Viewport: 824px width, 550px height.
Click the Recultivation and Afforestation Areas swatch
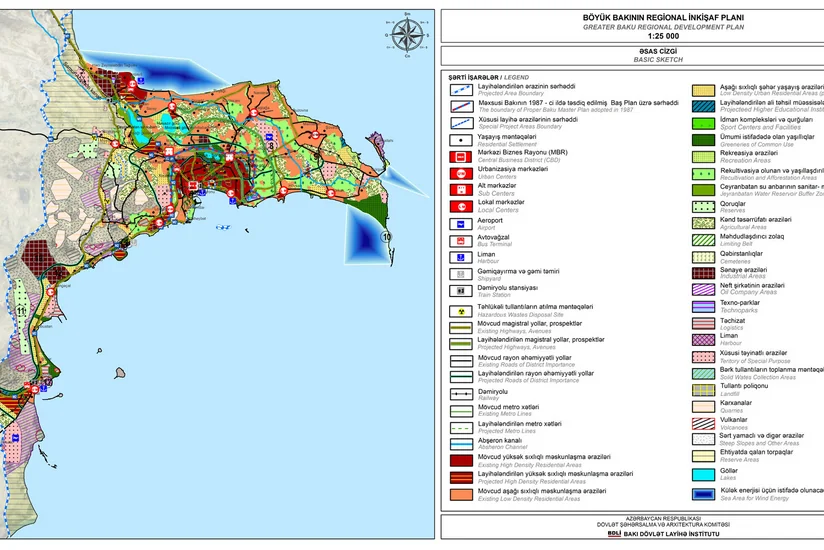[703, 174]
